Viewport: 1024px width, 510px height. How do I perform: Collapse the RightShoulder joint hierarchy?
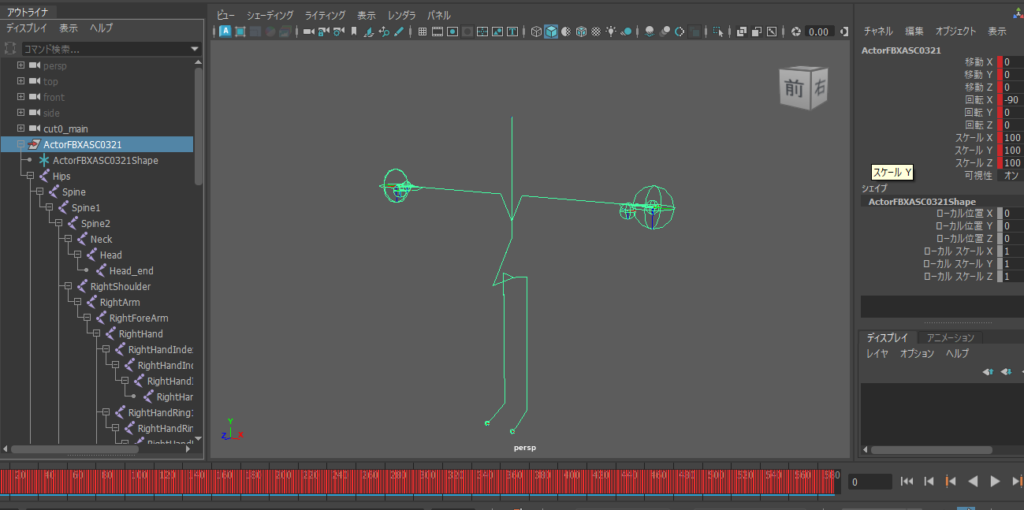click(x=68, y=286)
